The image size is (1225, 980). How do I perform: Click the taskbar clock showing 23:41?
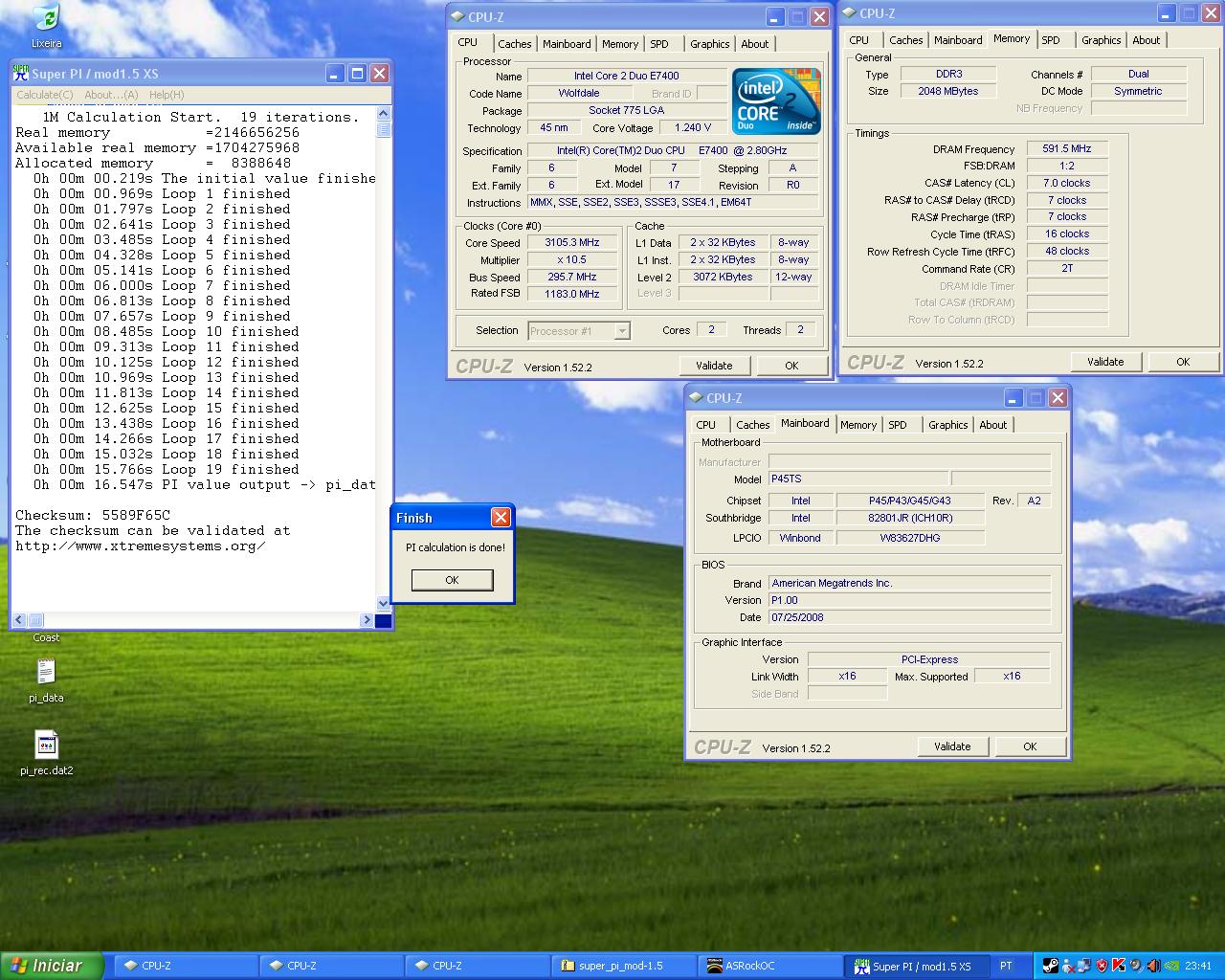click(x=1198, y=966)
